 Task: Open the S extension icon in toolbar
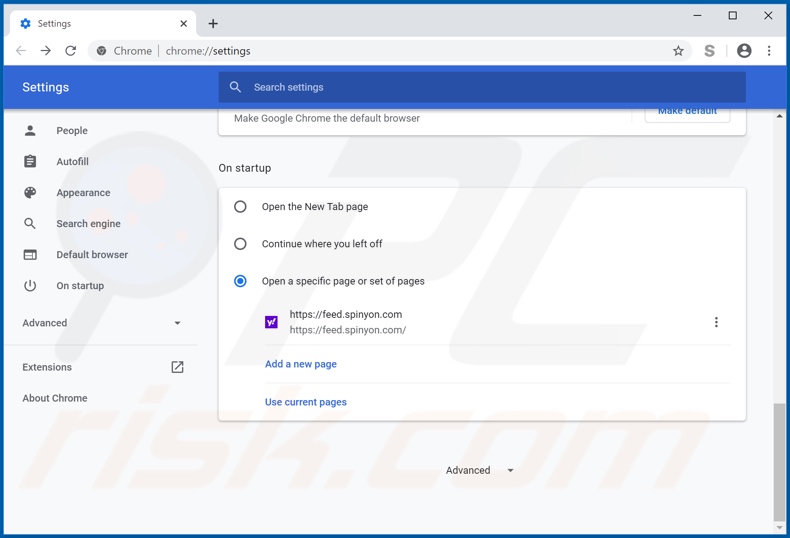pyautogui.click(x=709, y=50)
